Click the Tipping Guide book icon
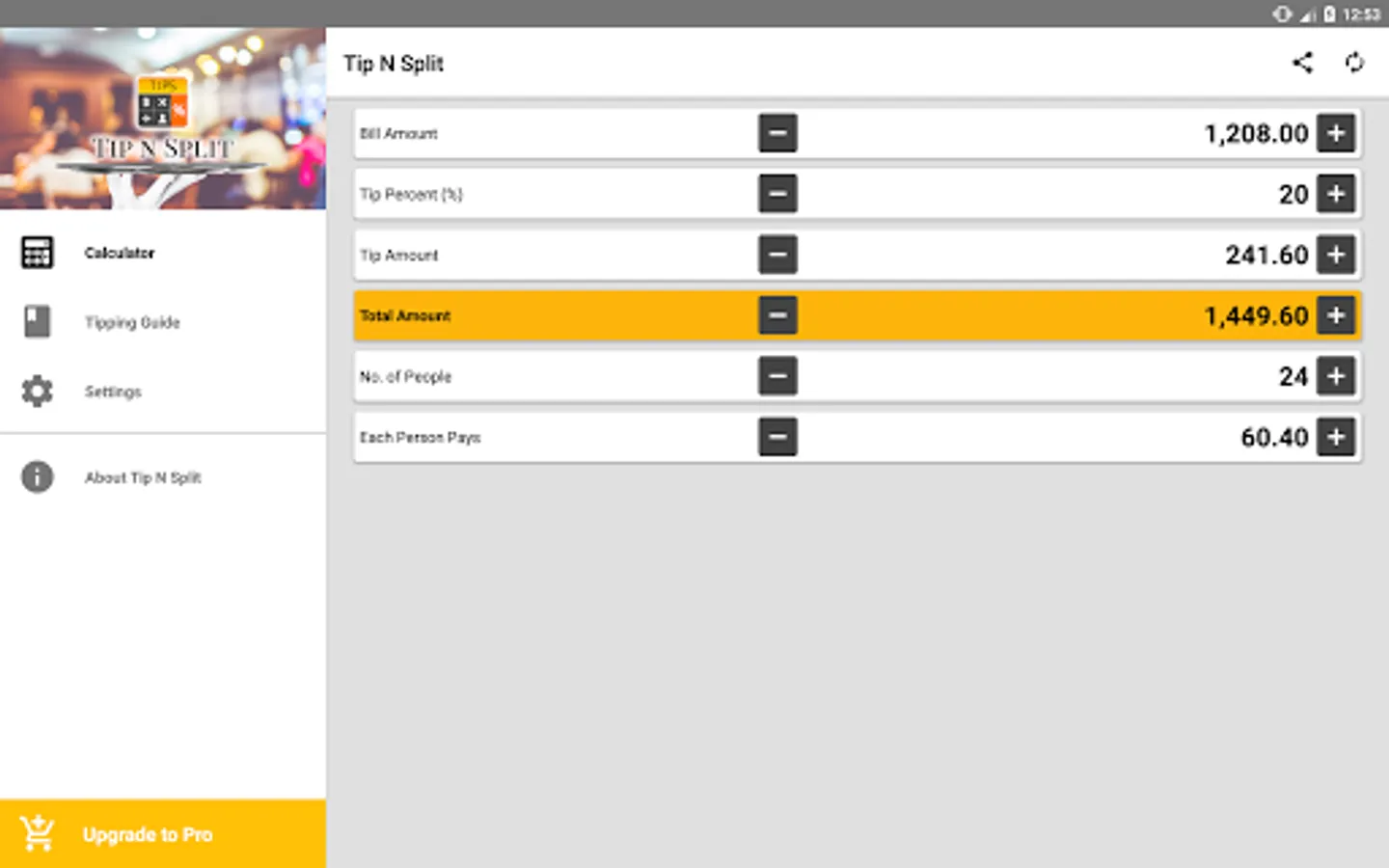Image resolution: width=1389 pixels, height=868 pixels. (37, 322)
